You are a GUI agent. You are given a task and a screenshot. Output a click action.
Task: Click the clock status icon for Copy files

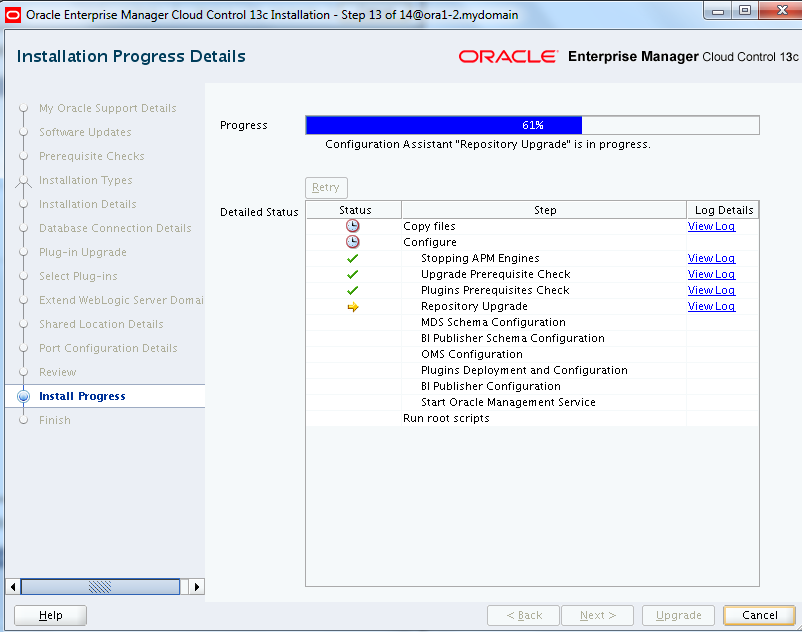[352, 226]
